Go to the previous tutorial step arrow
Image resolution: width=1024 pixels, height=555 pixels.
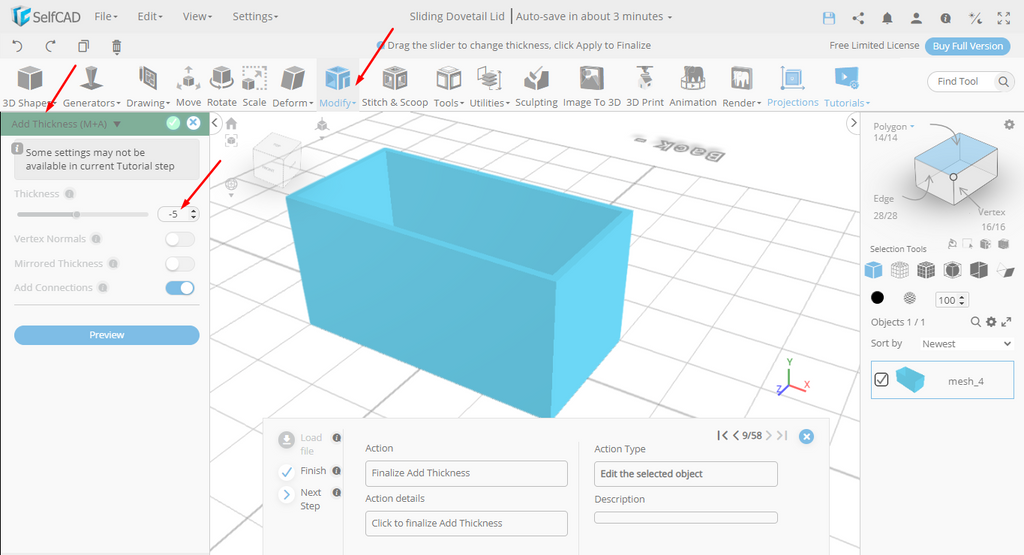pyautogui.click(x=736, y=436)
